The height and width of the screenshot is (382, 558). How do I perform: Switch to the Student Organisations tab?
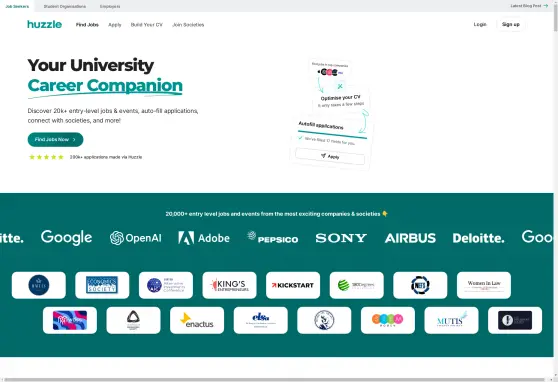click(x=65, y=6)
